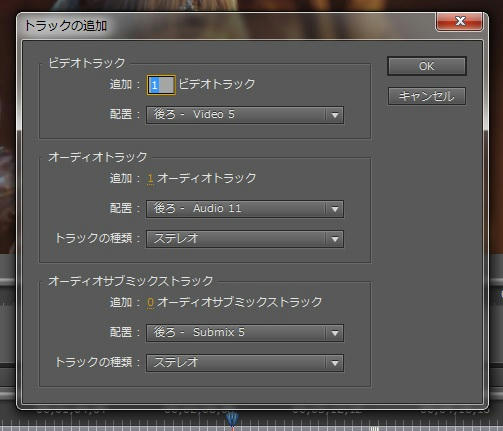
Task: Open the submix track type ステレオ dropdown
Action: point(245,363)
